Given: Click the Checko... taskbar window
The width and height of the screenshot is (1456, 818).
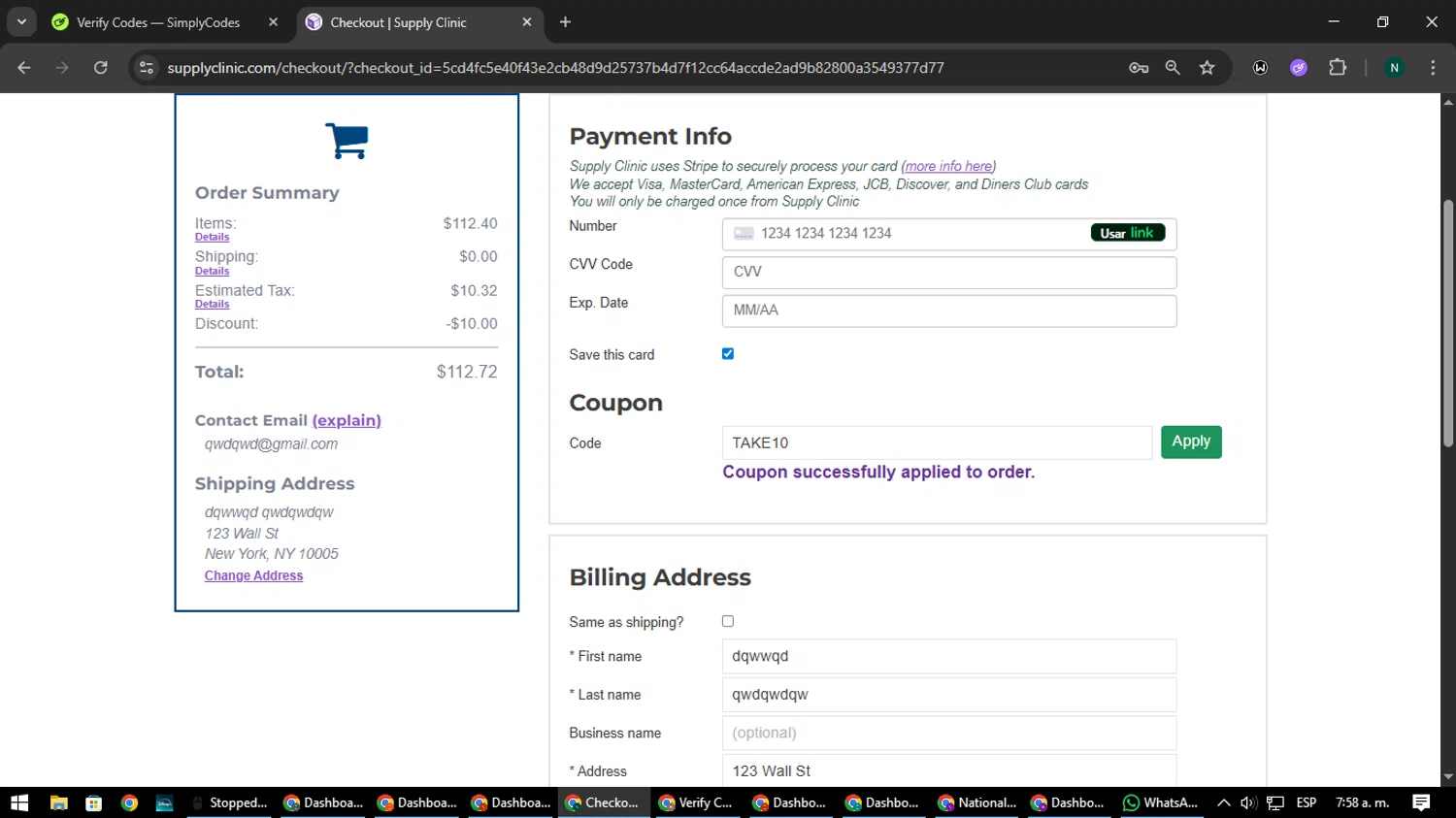Looking at the screenshot, I should [604, 802].
